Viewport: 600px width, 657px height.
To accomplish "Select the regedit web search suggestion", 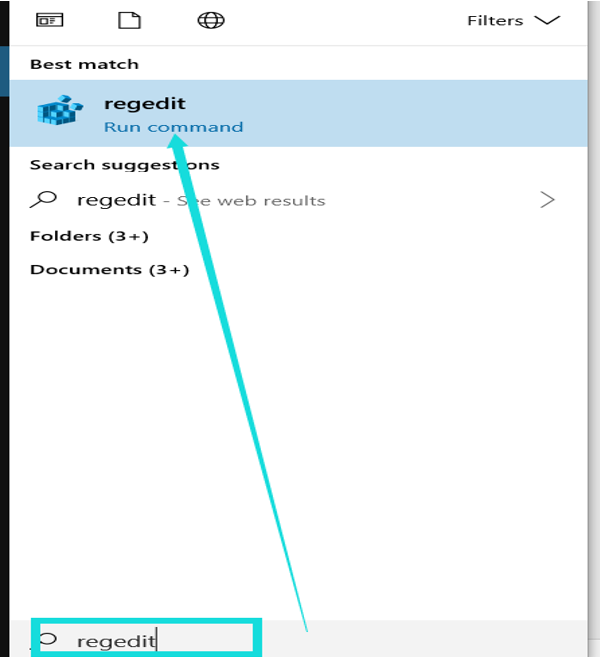I will click(116, 200).
